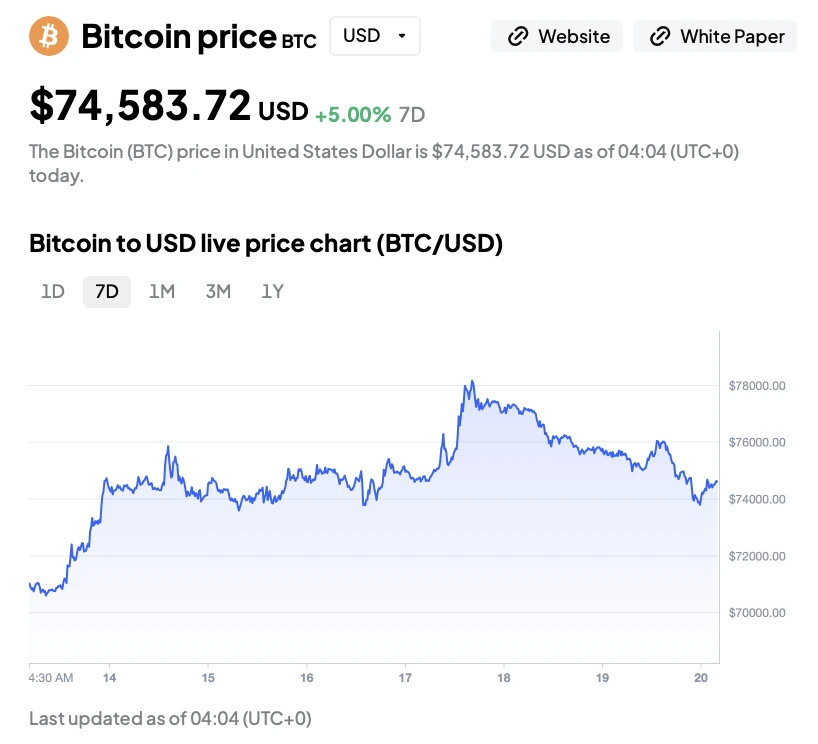Click the $74,583.72 price heading
Viewport: 818px width, 744px height.
coord(140,106)
